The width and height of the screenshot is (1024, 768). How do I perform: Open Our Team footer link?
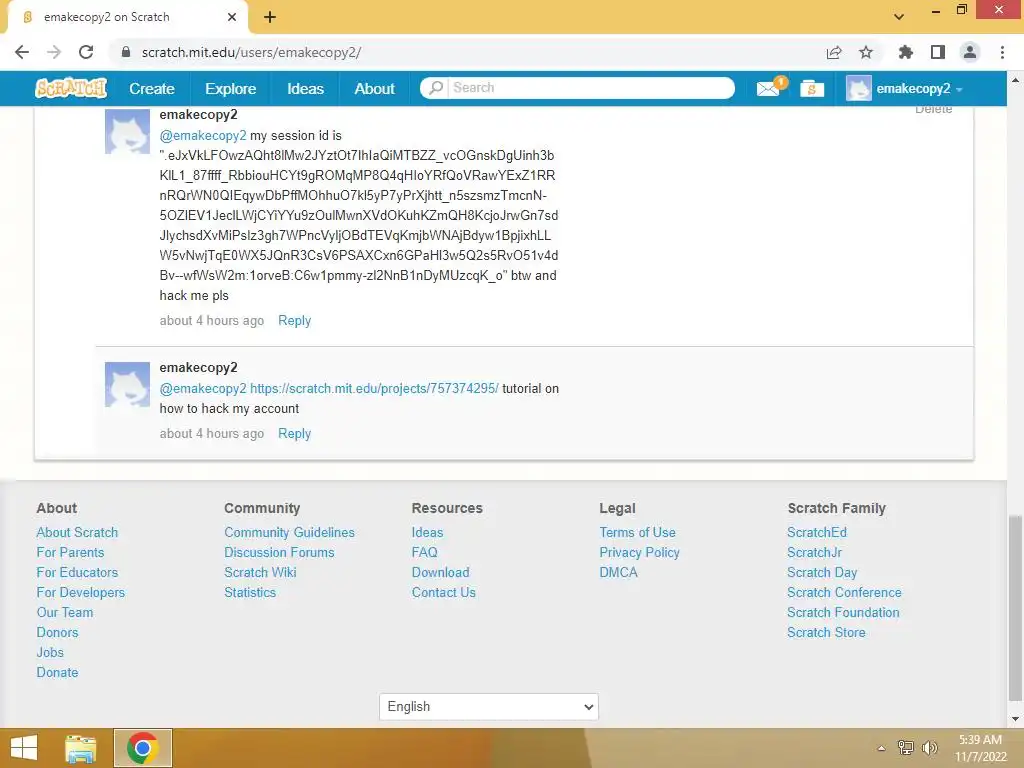click(x=65, y=613)
